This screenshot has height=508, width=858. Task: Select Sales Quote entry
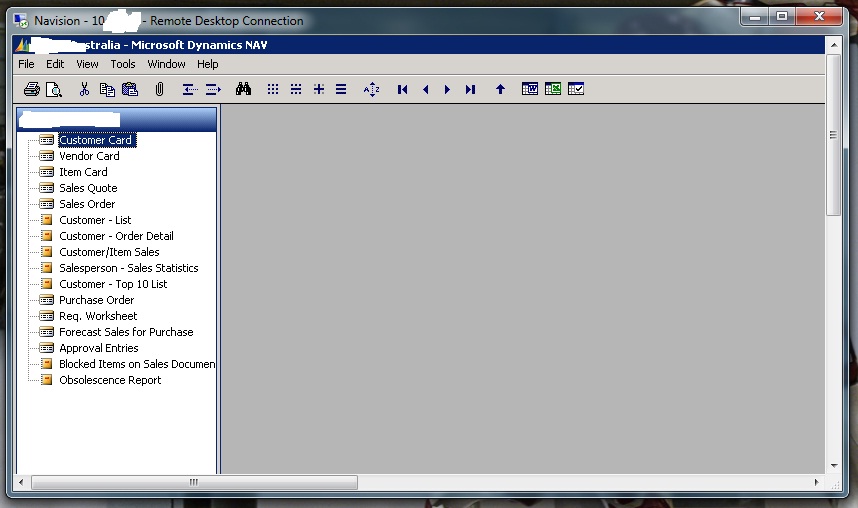pyautogui.click(x=88, y=188)
